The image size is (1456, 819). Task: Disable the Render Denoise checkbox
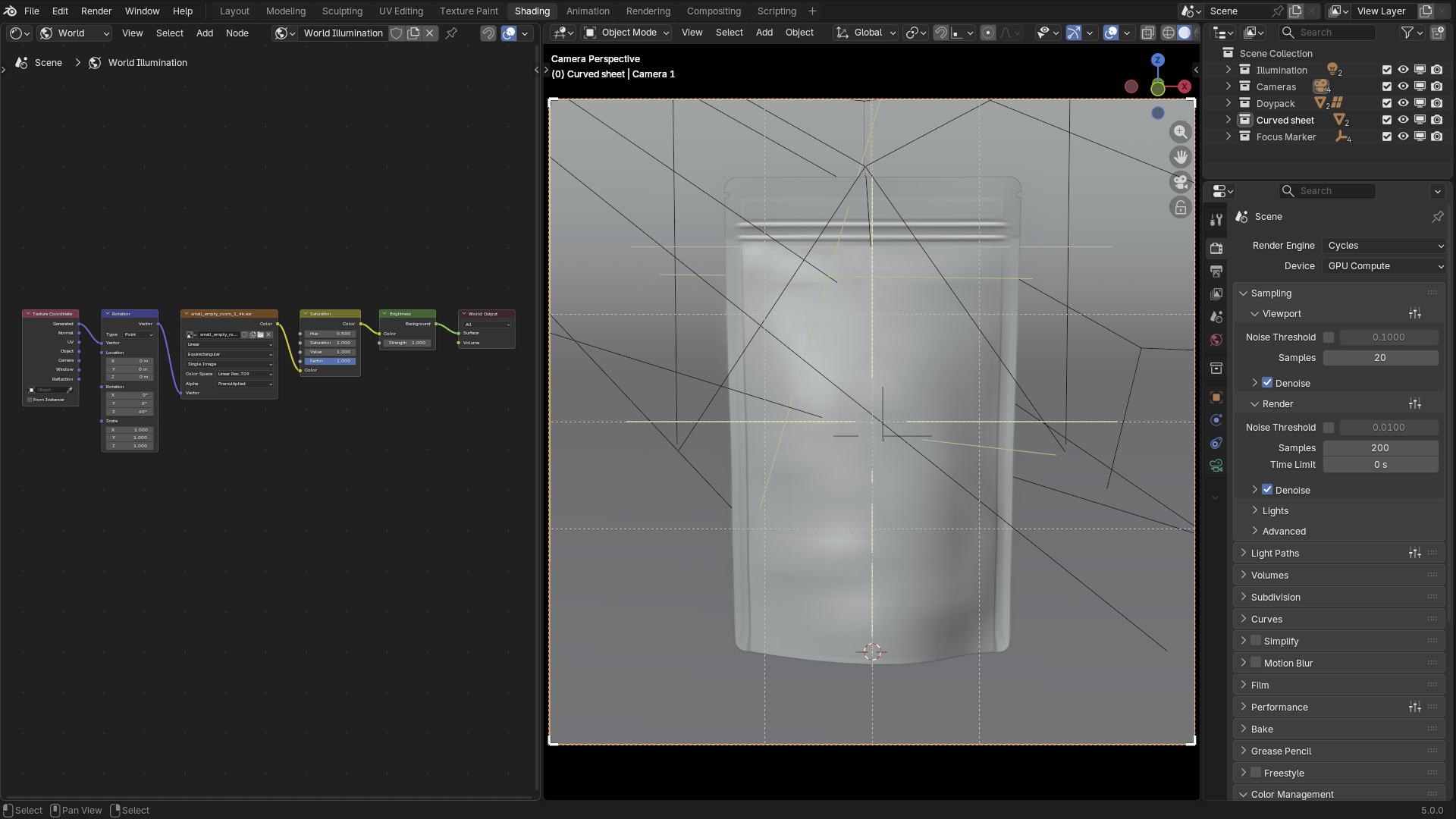coord(1267,490)
